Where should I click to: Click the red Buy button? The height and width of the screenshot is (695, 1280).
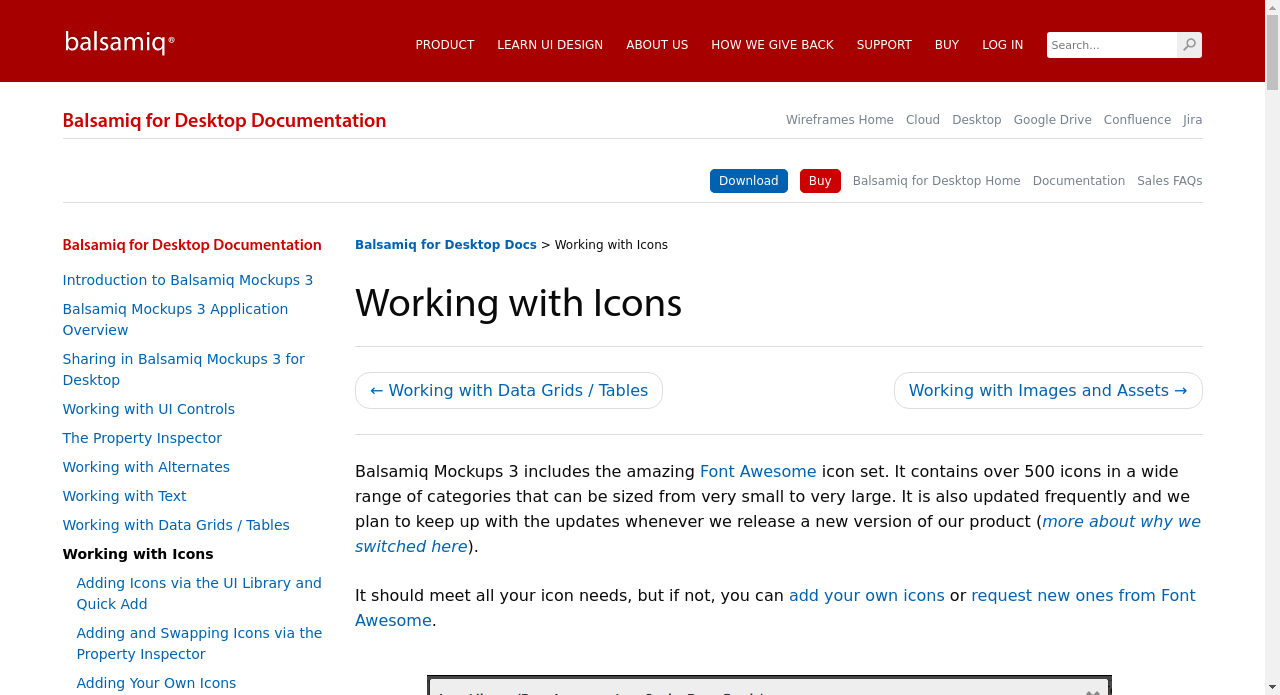(820, 181)
